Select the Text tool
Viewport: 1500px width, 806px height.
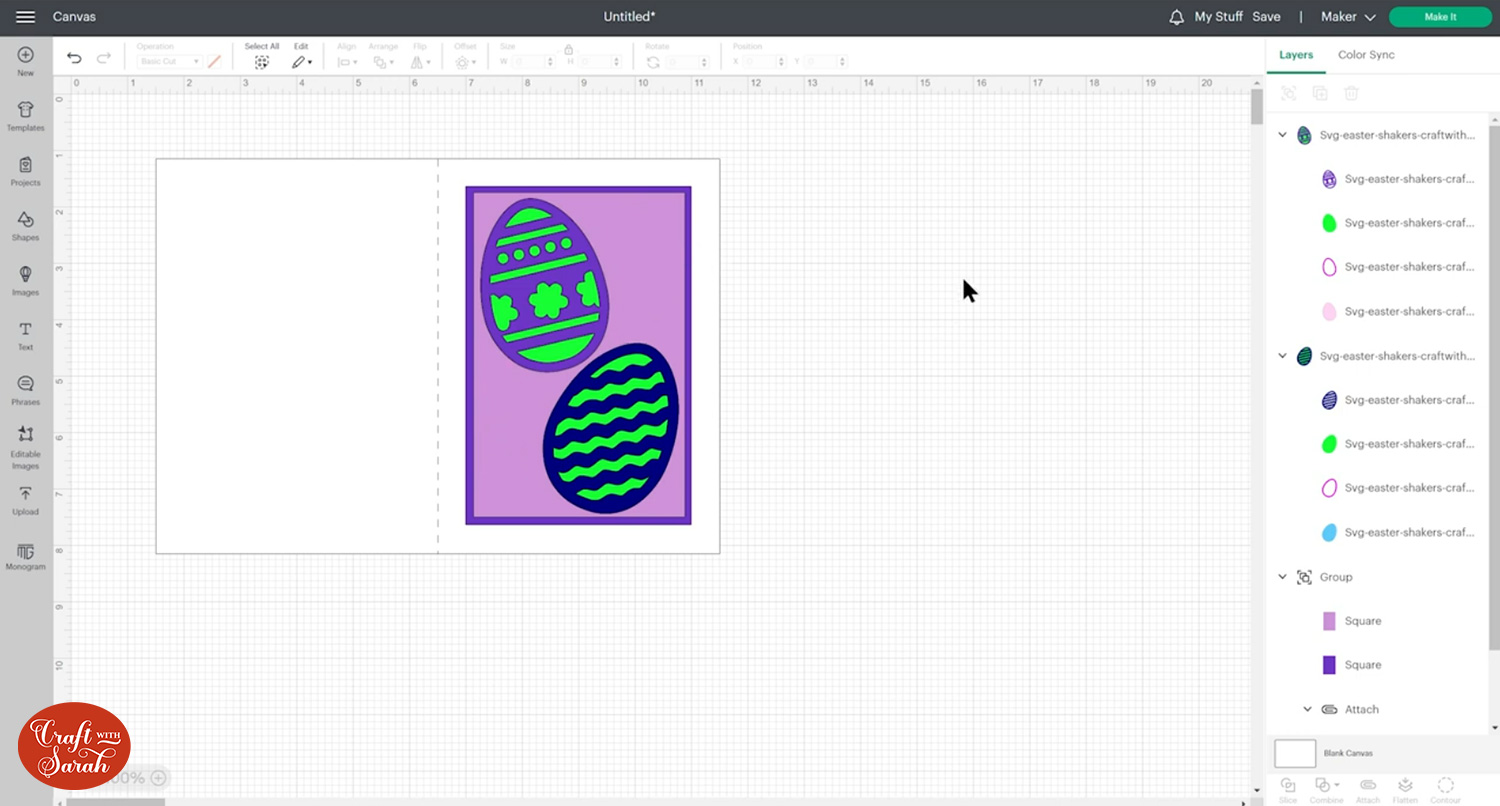click(x=25, y=336)
